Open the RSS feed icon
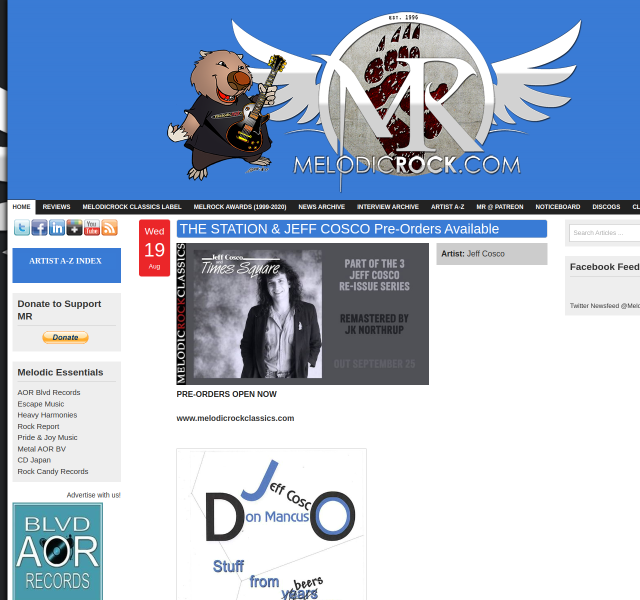The height and width of the screenshot is (600, 640). coord(109,227)
